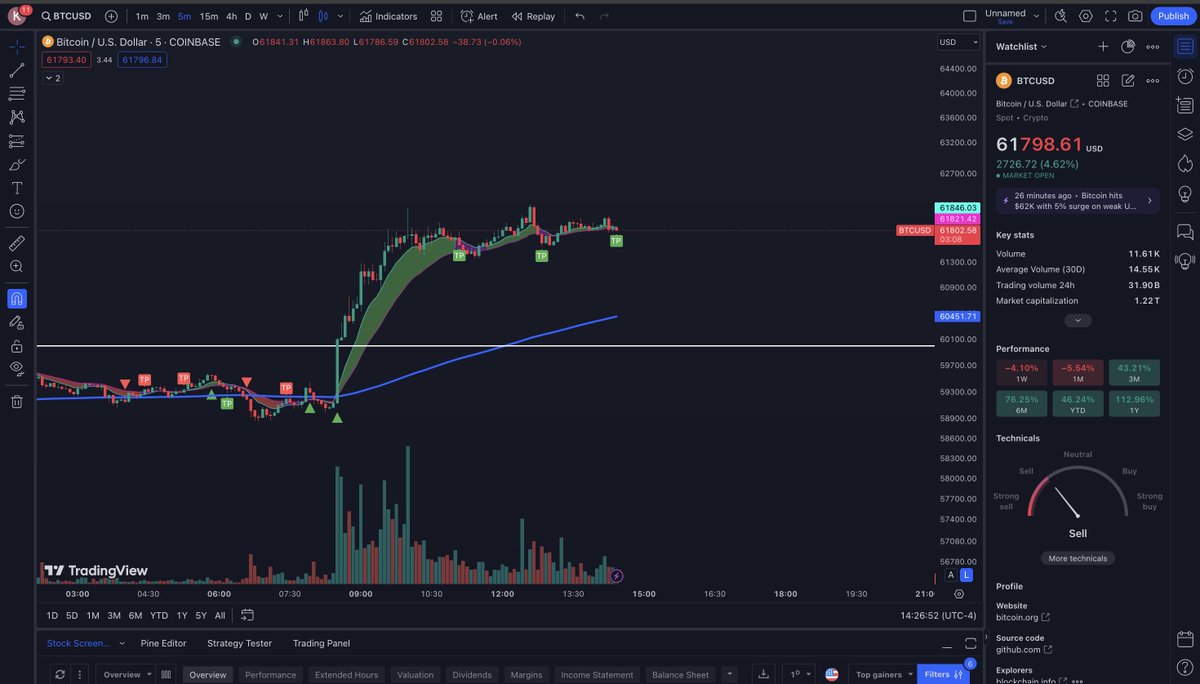Screen dimensions: 1200x684
Task: Activate the zoom in tool
Action: pos(17,267)
